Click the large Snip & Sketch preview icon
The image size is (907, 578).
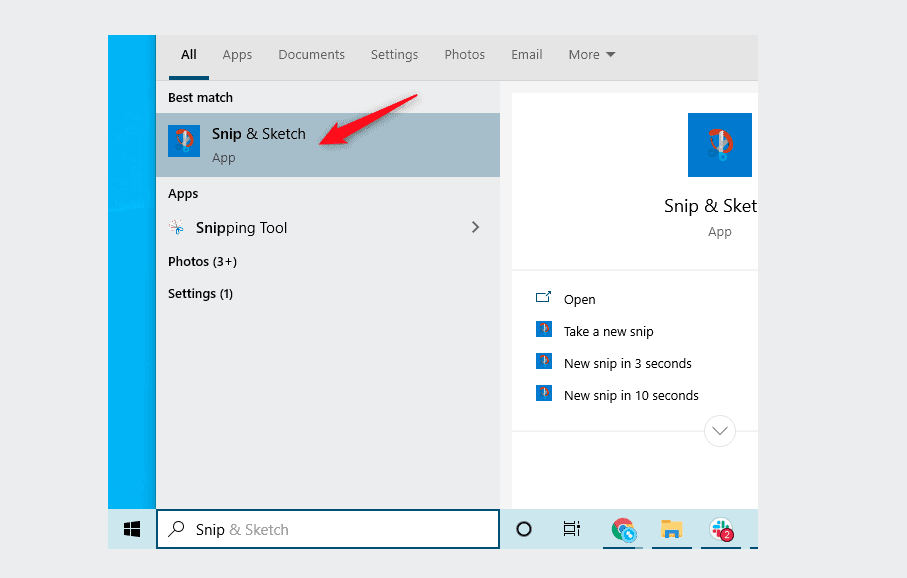tap(719, 145)
